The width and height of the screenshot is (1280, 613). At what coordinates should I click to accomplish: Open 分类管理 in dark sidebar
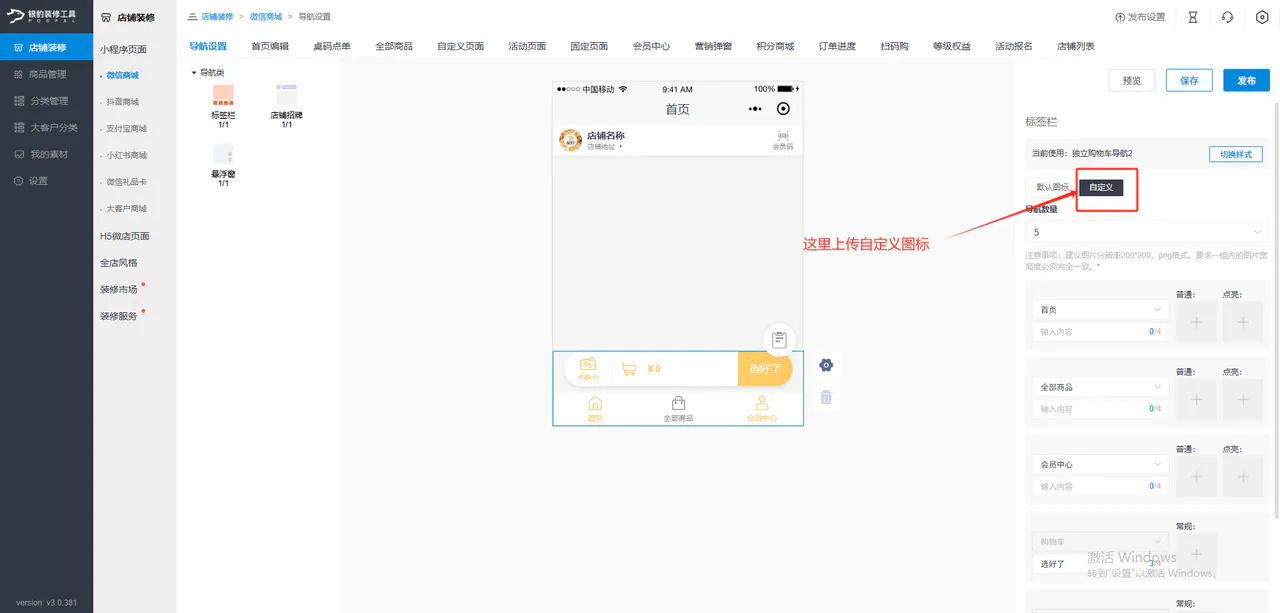point(47,101)
